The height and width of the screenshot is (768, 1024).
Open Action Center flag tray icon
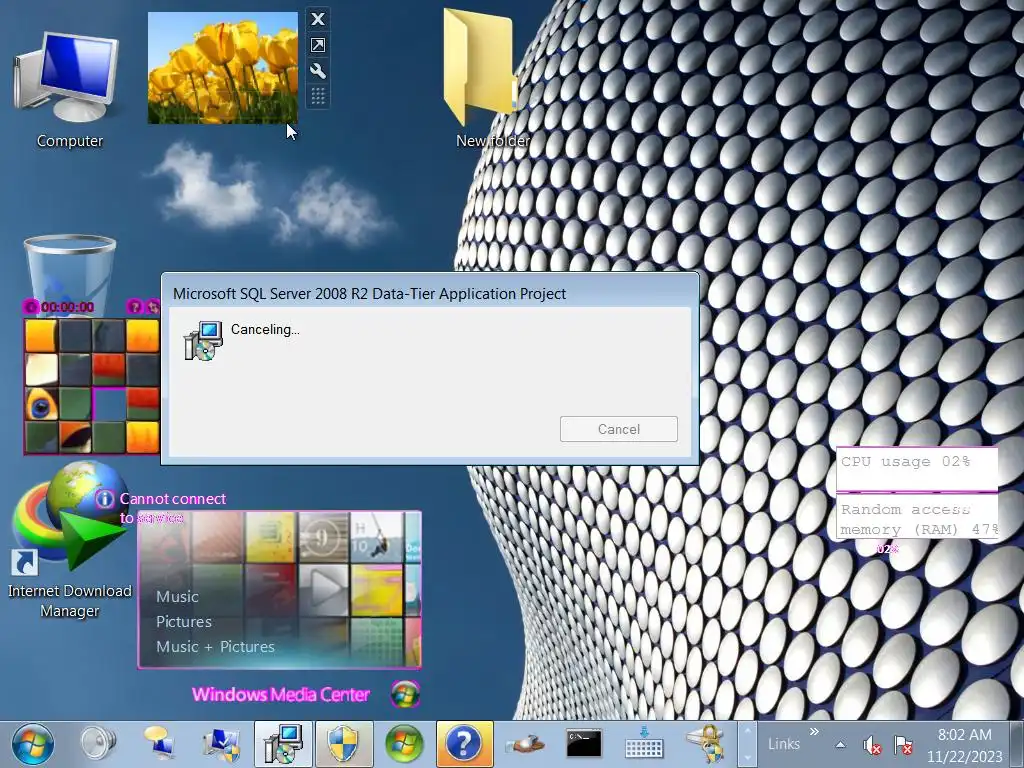[904, 745]
